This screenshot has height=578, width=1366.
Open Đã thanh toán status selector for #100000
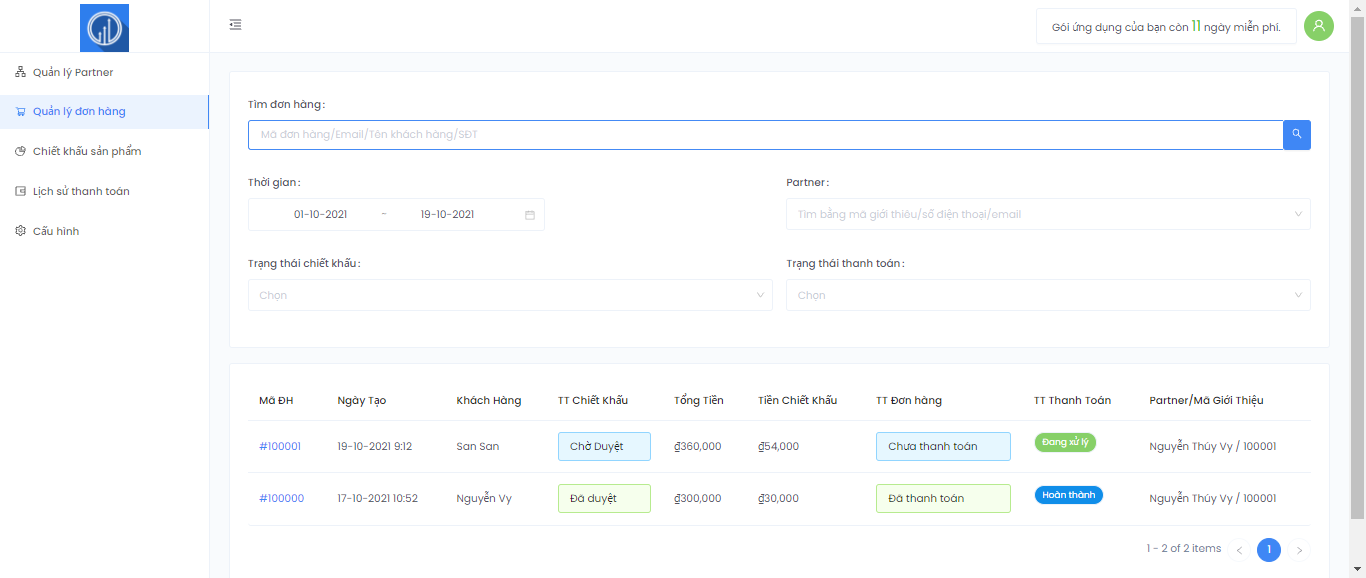pos(942,498)
